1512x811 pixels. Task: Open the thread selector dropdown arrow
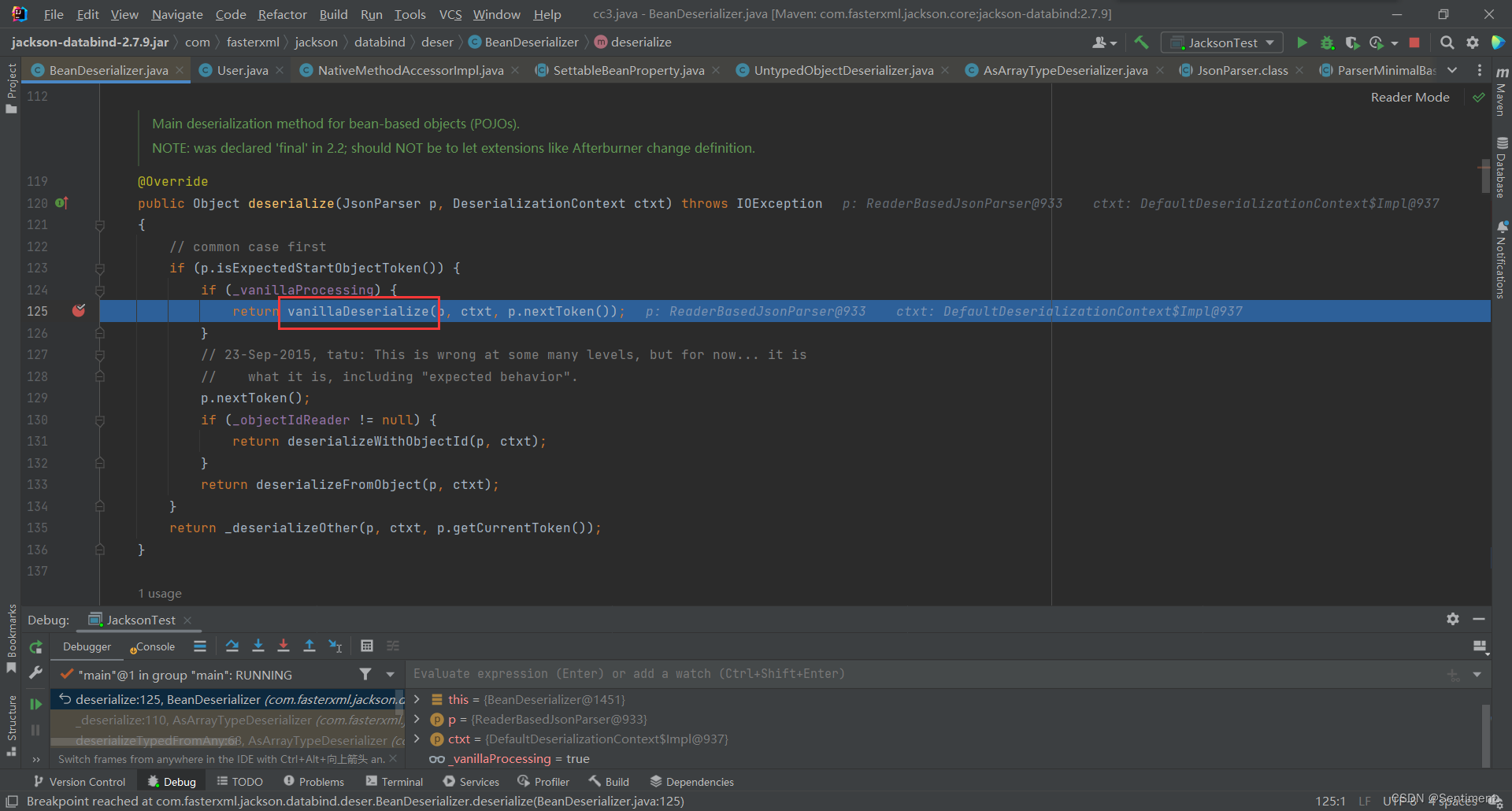(x=390, y=674)
